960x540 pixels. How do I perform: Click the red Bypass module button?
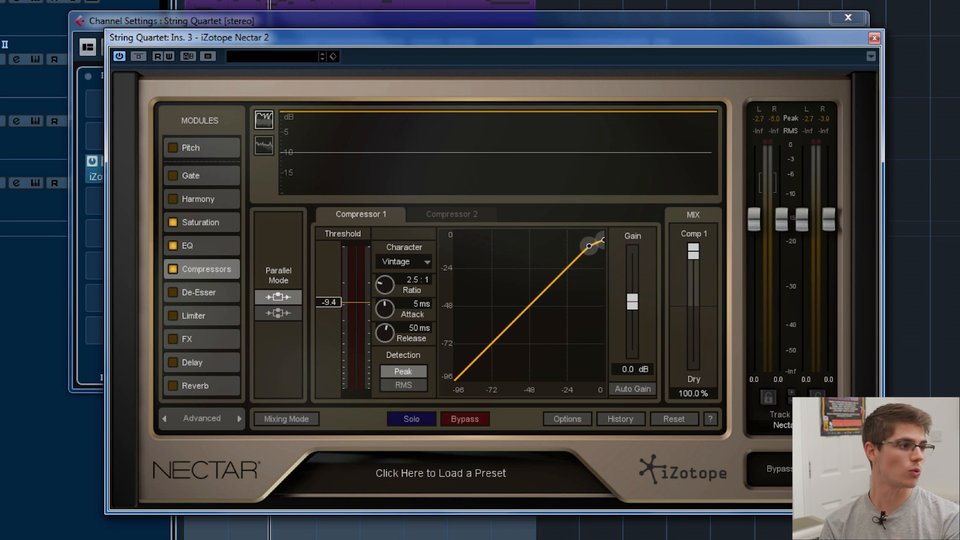pos(465,419)
